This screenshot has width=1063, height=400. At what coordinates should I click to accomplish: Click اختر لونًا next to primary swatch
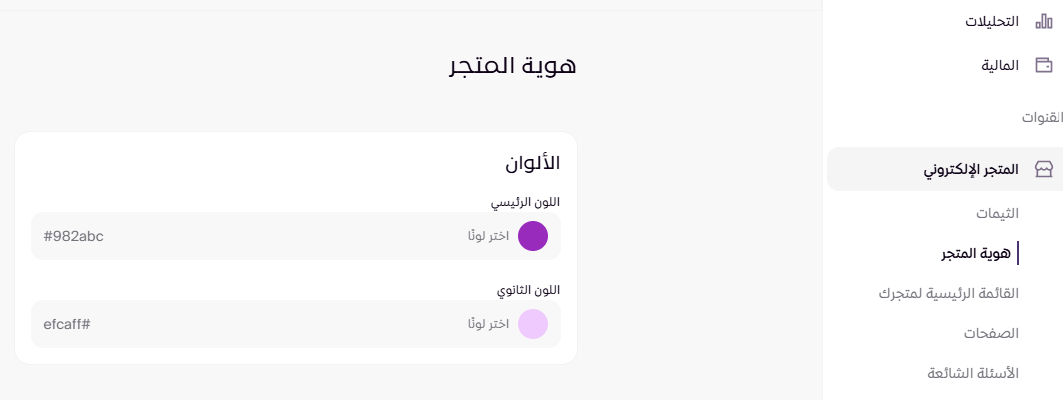[488, 236]
